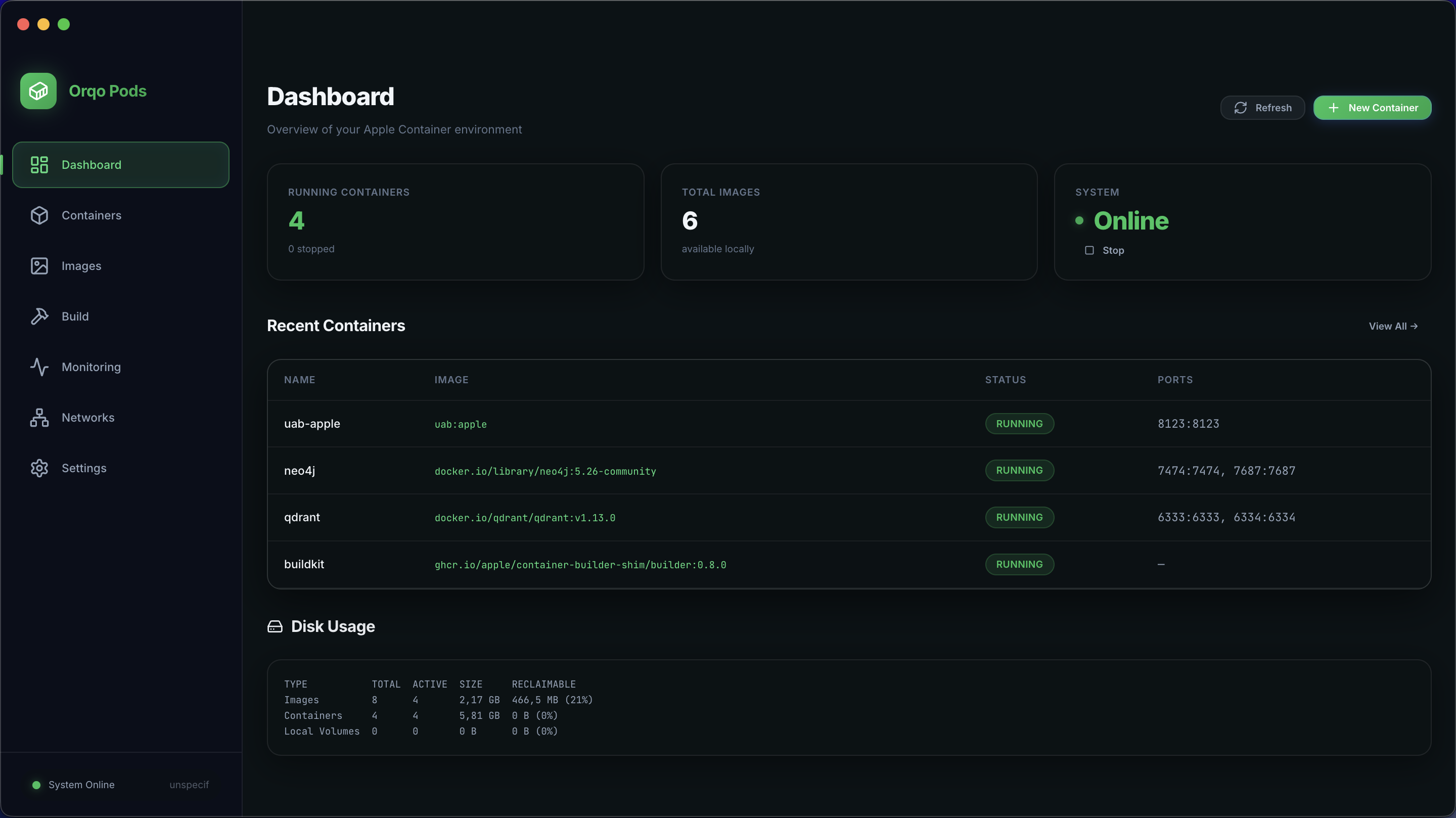1456x818 pixels.
Task: Click the Orqo Pods cube logo
Action: [x=38, y=90]
